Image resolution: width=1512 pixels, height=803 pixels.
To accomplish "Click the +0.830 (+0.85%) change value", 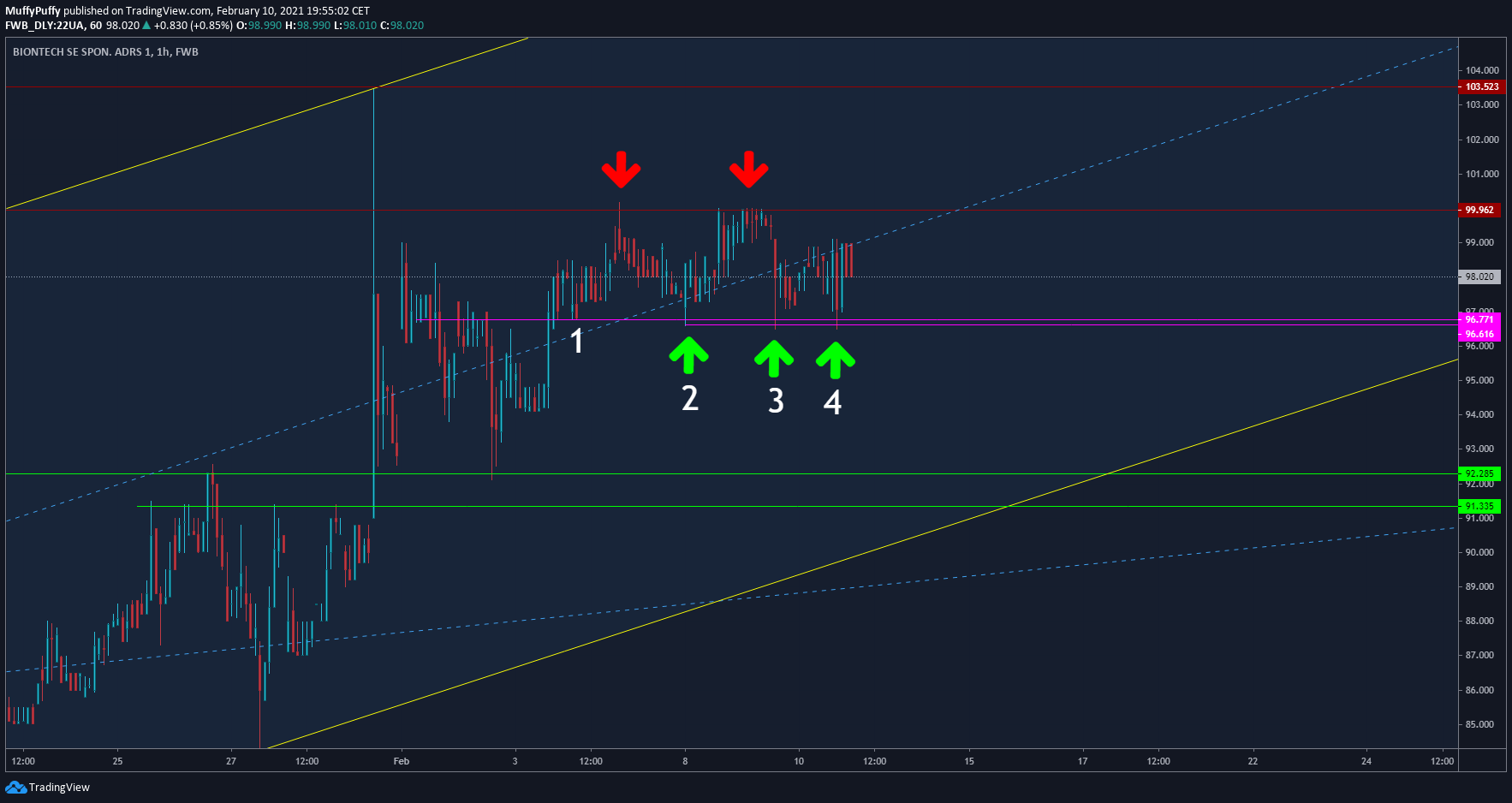I will (x=193, y=26).
